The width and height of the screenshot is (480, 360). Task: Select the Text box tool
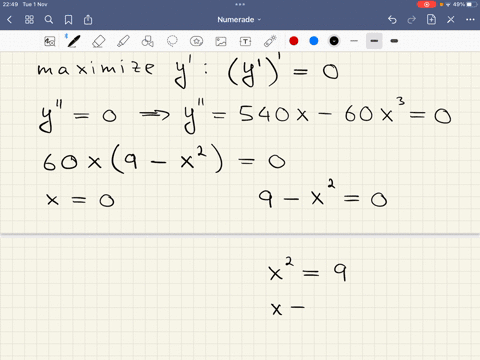click(245, 41)
